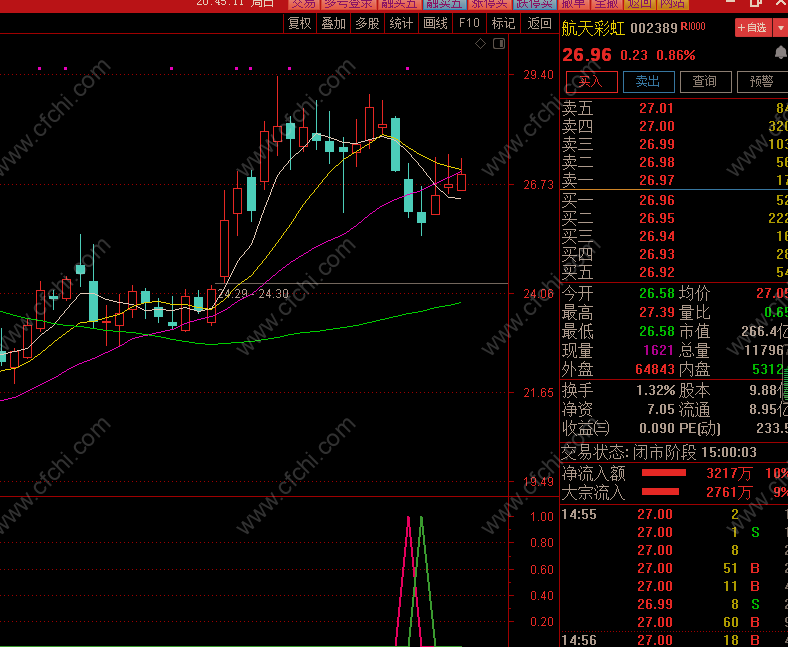Screen dimensions: 788x647
Task: Select the 卖一 26.97 ask row
Action: [674, 180]
